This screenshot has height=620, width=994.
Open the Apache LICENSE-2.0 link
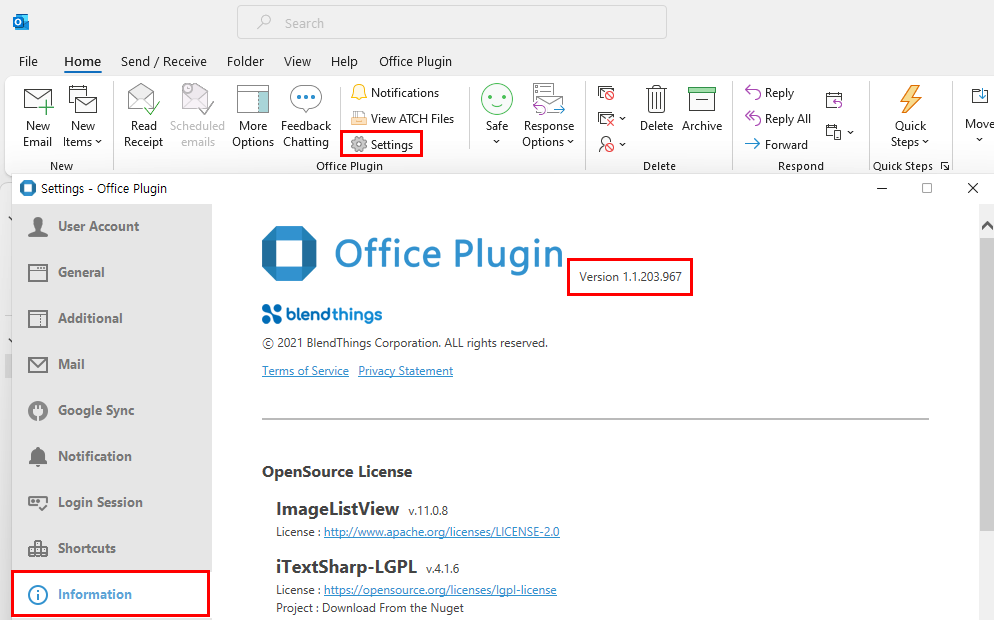[442, 532]
